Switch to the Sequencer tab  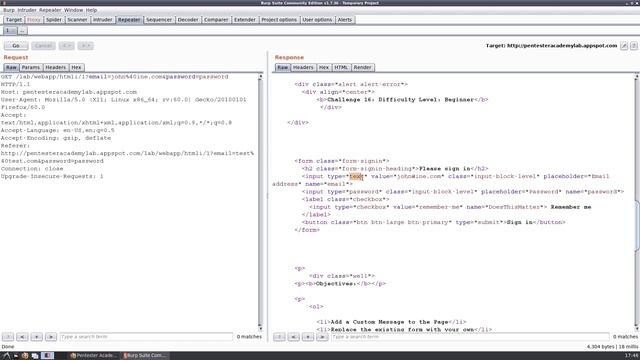click(x=159, y=20)
